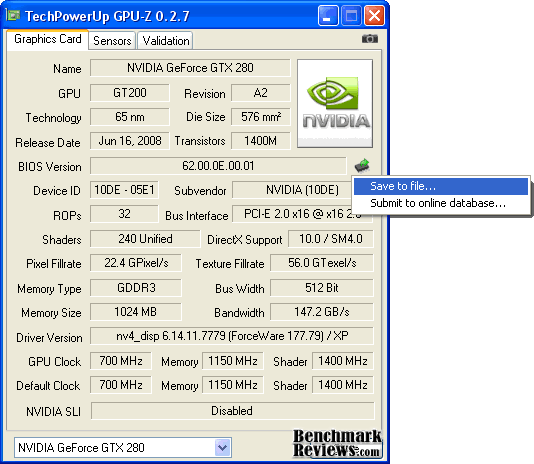Image resolution: width=534 pixels, height=464 pixels.
Task: Click the BIOS save chip icon
Action: [362, 165]
